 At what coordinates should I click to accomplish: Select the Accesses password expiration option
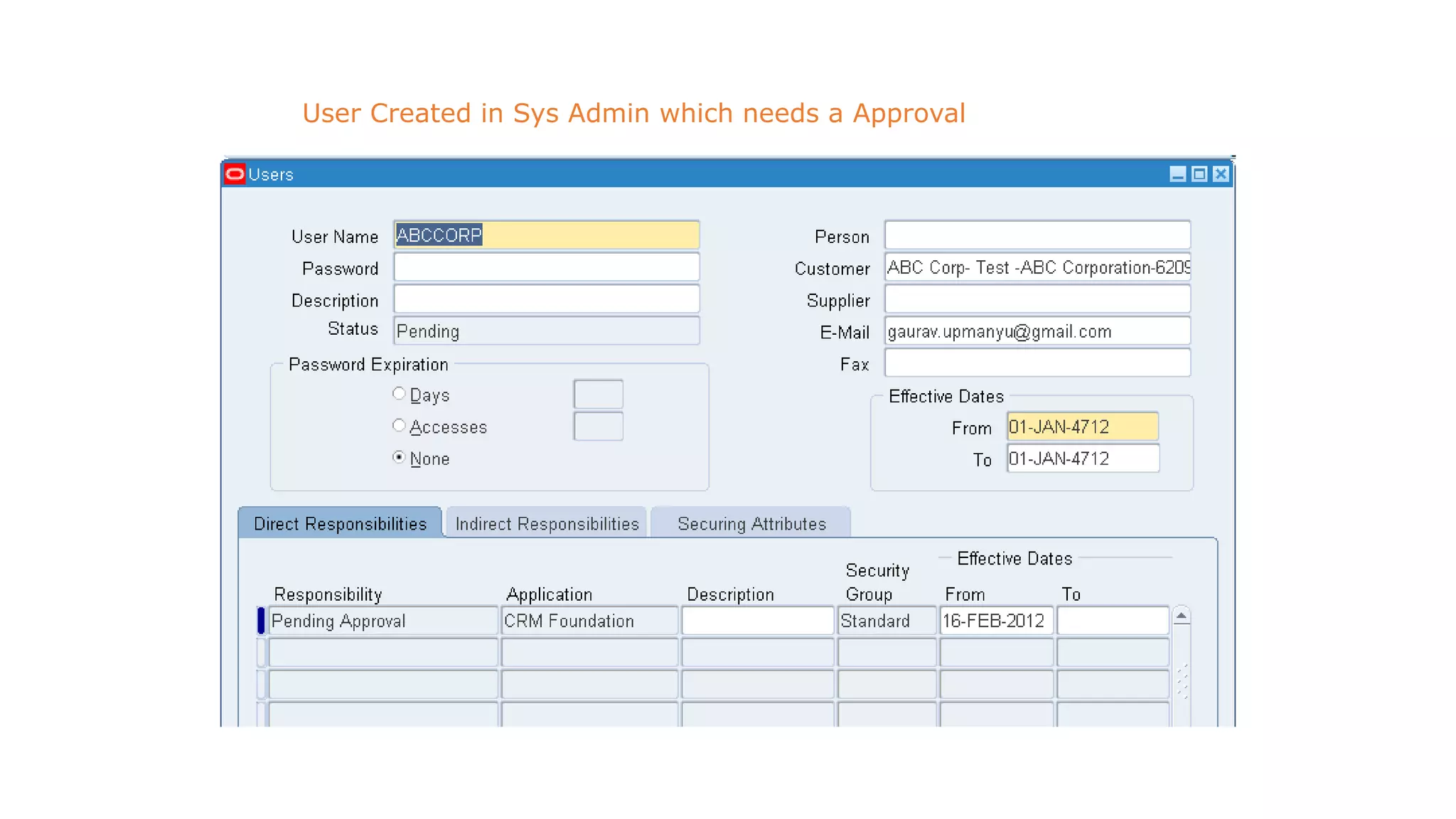click(399, 425)
